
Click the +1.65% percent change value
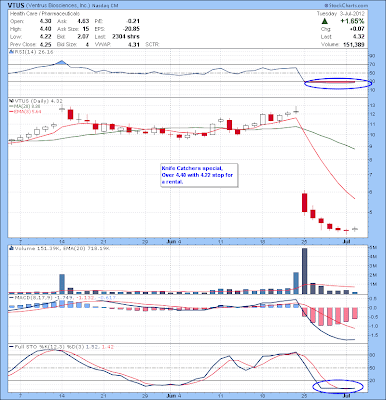pos(352,21)
